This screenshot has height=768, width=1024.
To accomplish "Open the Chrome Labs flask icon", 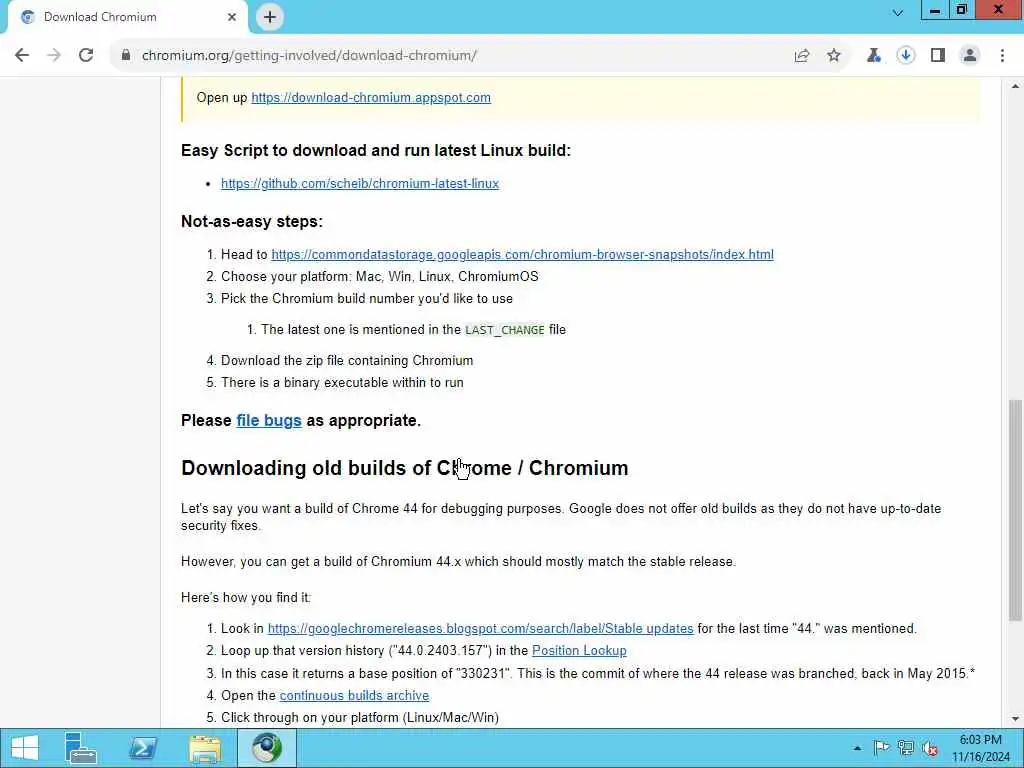I will pos(873,56).
